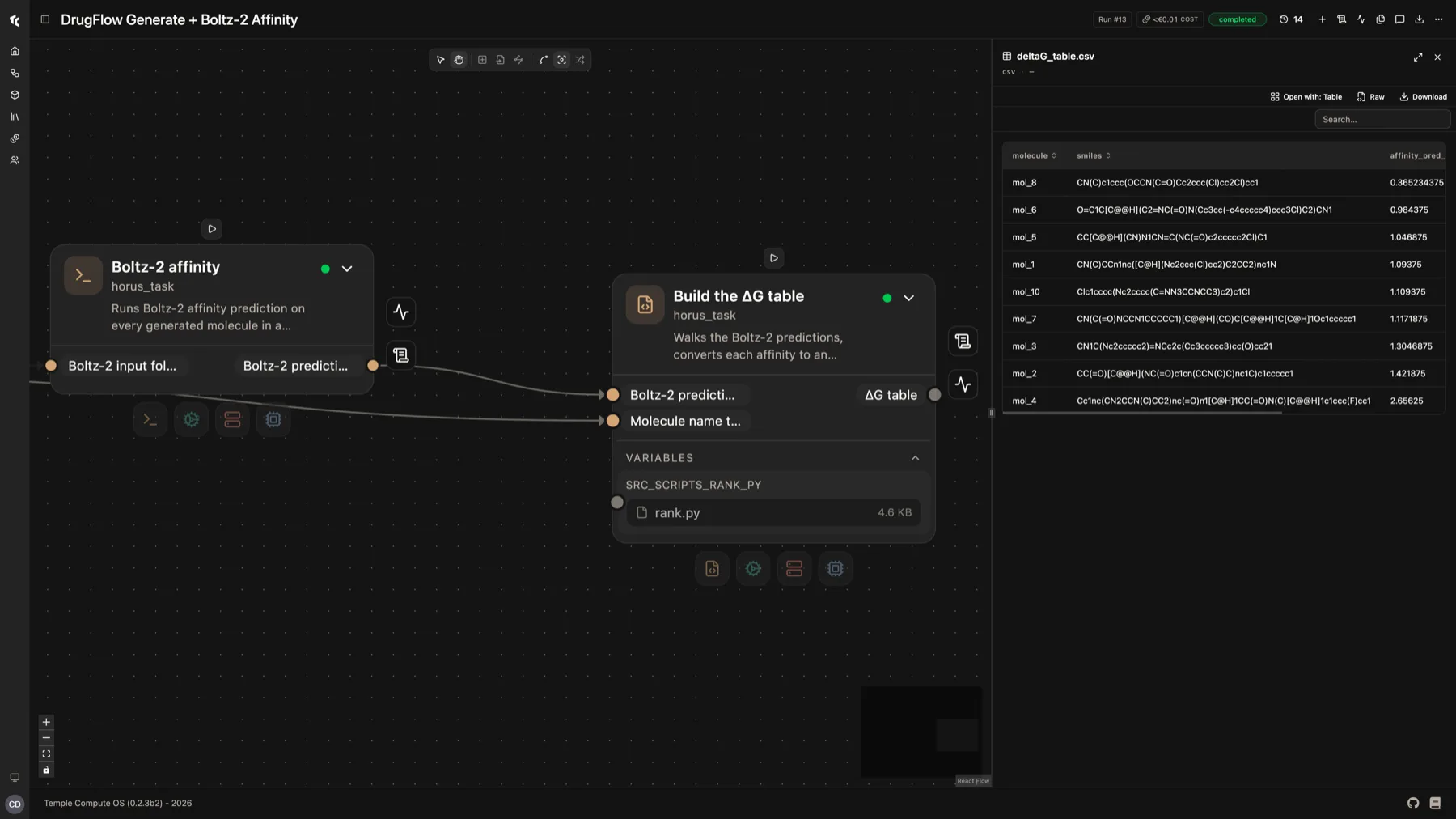Click the table Search field
Screen dimensions: 1456x819
tap(1382, 120)
